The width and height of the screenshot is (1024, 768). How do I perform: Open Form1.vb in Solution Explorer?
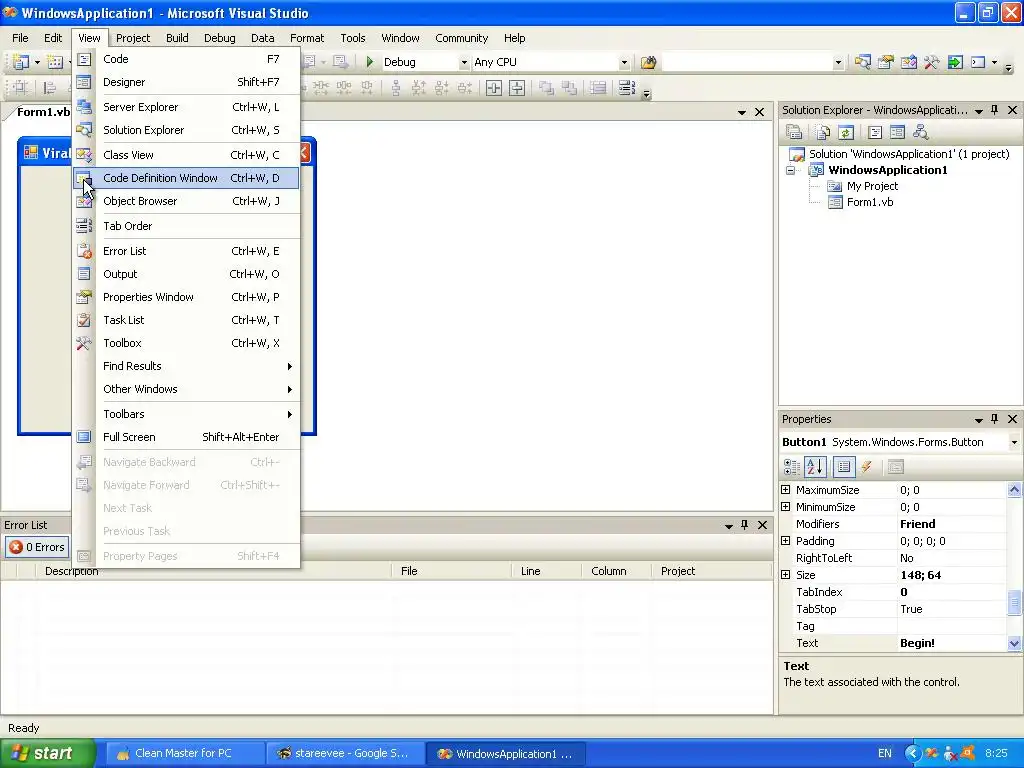pyautogui.click(x=870, y=202)
